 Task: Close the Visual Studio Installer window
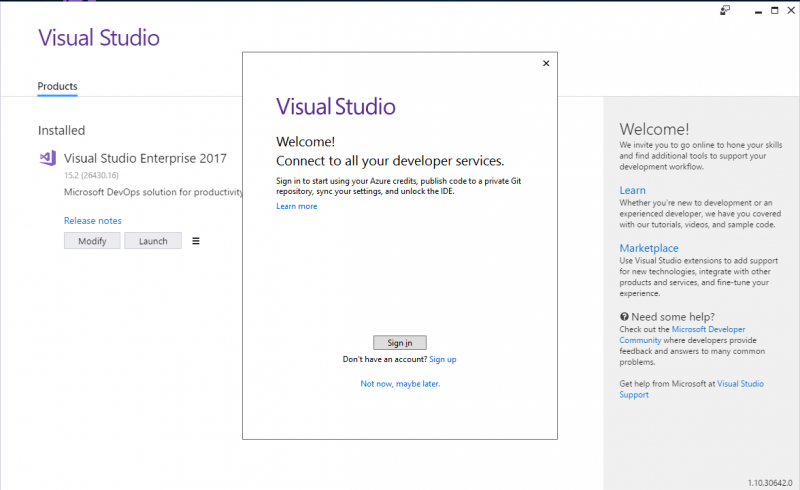[x=791, y=10]
